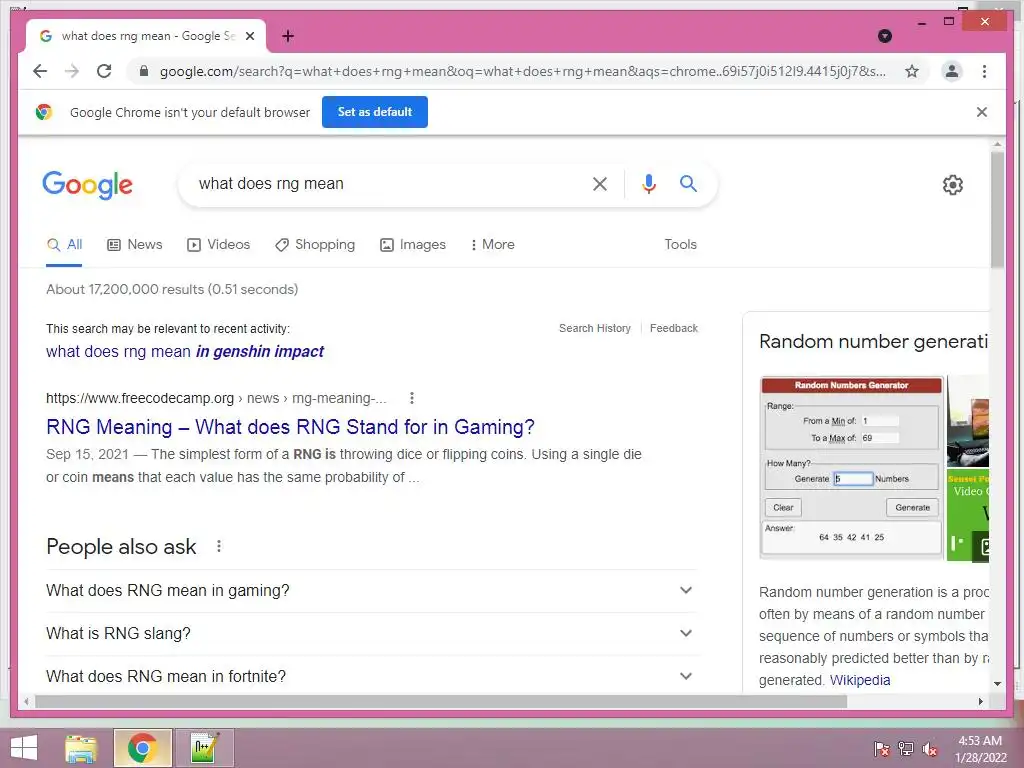Open 'RNG Meaning – What does RNG Stand for' result

(290, 427)
